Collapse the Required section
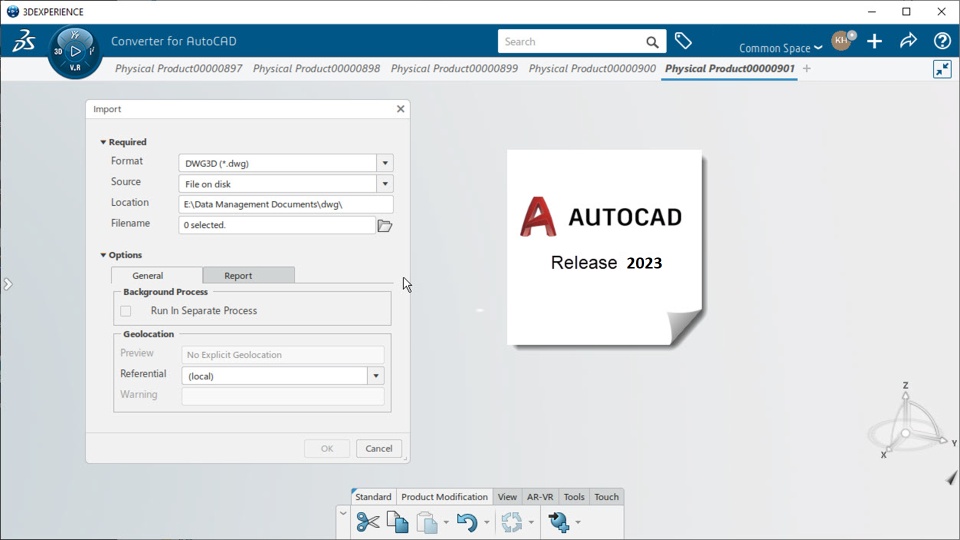Screen dimensions: 960x540 [103, 142]
